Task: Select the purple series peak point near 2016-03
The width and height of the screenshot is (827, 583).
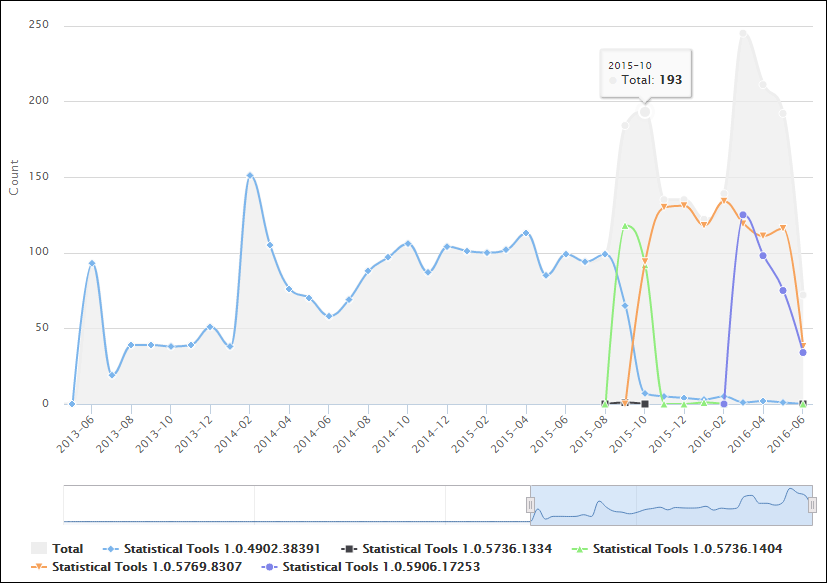Action: point(743,215)
